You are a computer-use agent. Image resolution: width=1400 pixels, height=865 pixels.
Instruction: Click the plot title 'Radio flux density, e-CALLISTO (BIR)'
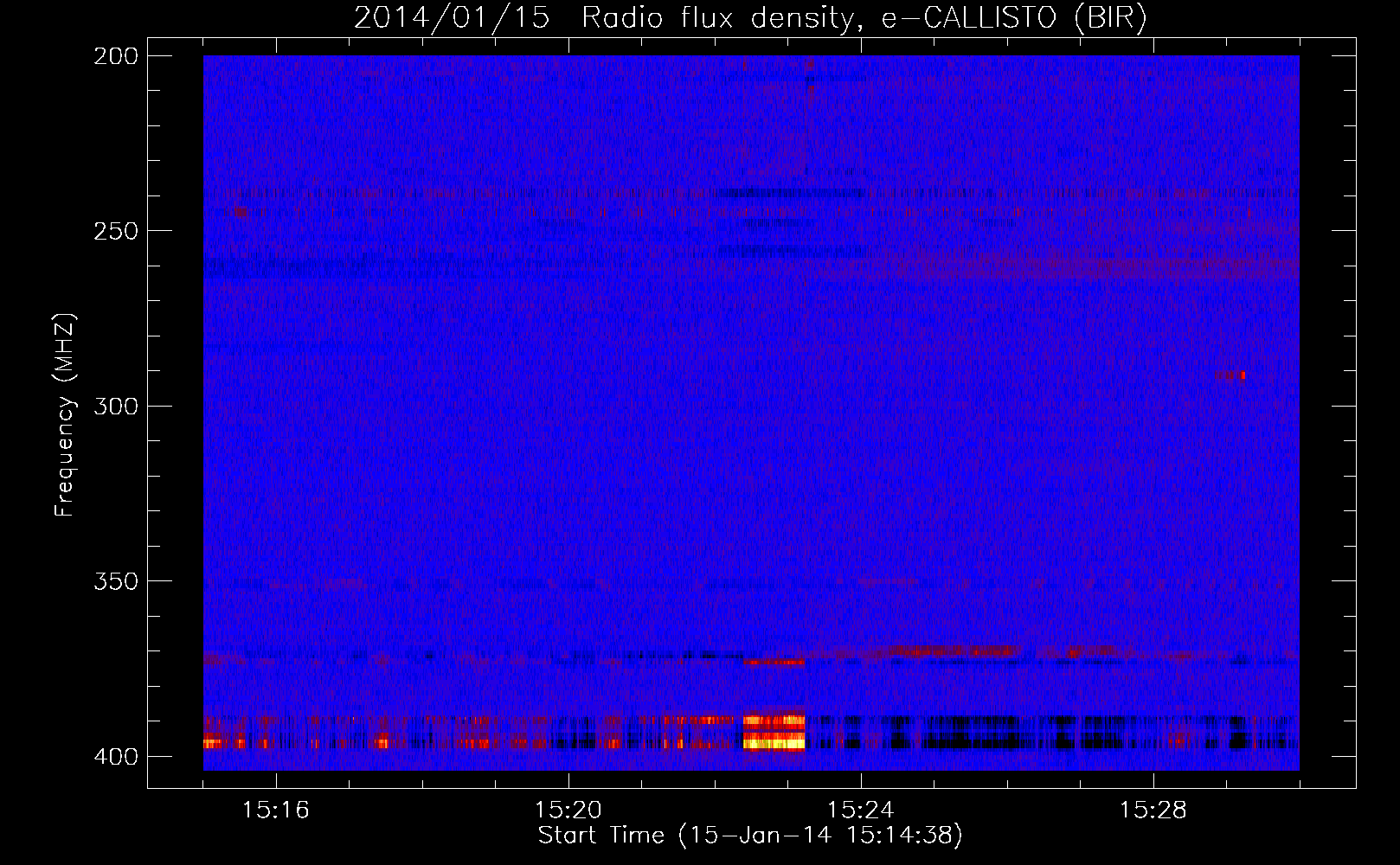864,18
